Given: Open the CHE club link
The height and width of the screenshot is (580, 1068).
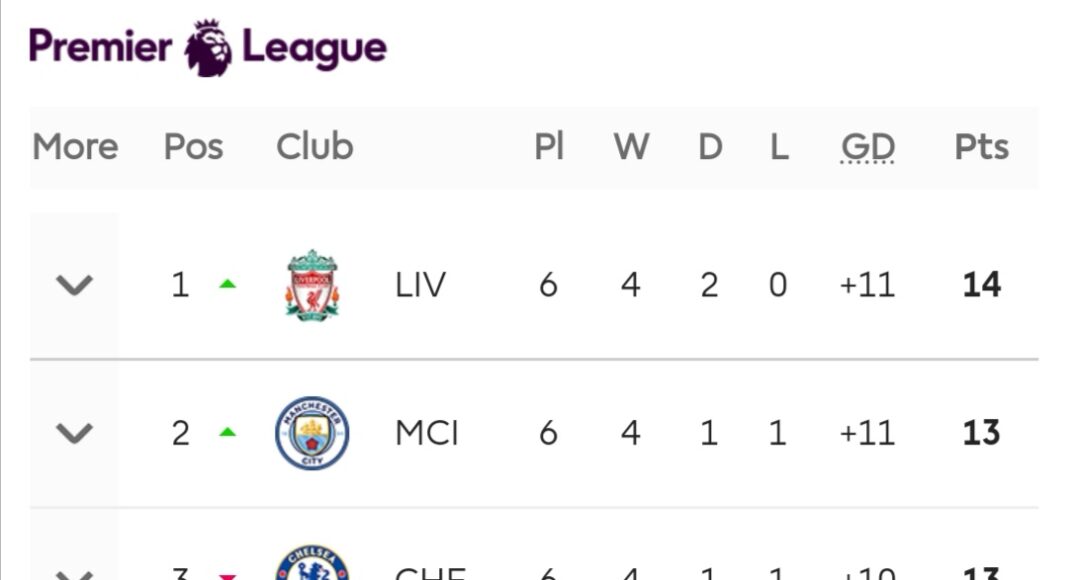Looking at the screenshot, I should (430, 574).
